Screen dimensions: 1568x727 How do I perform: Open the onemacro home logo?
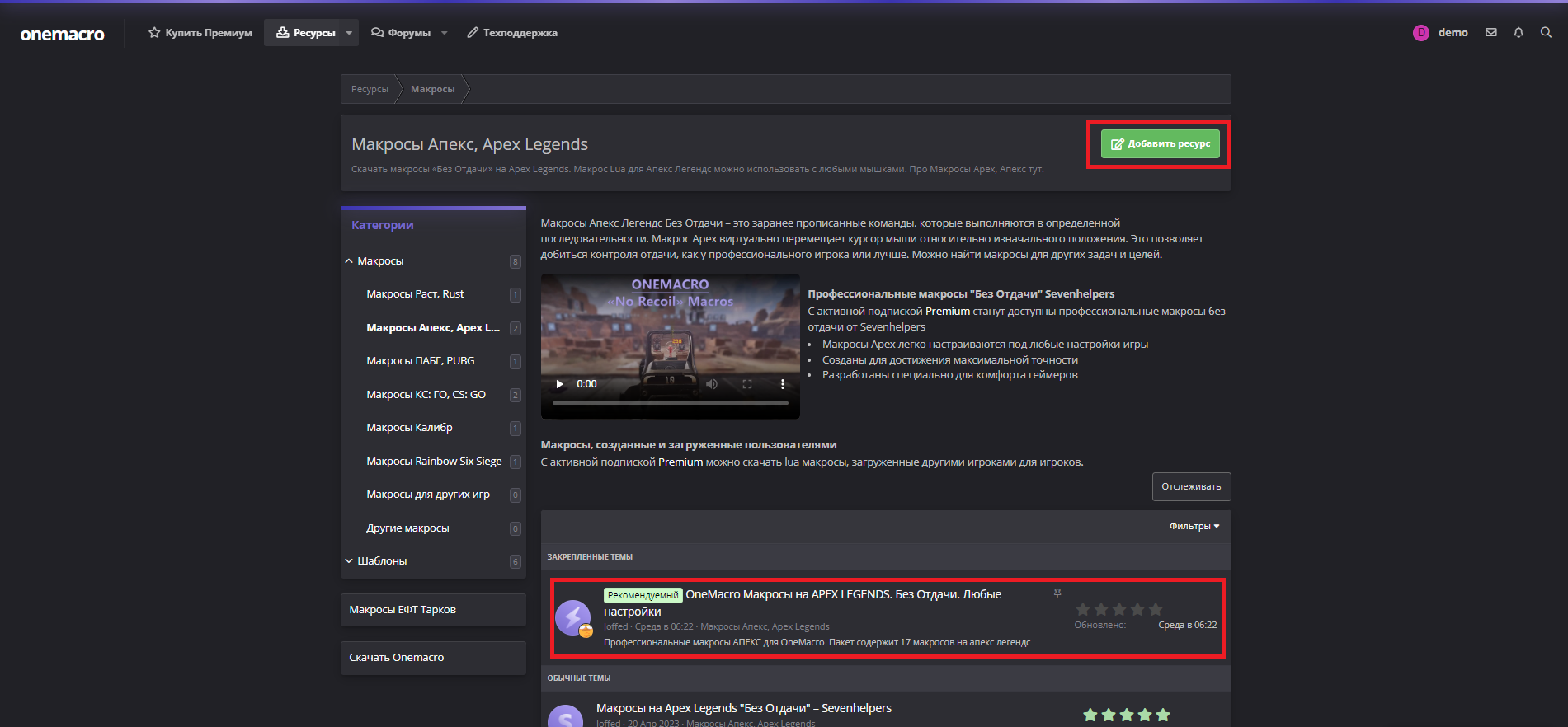(x=63, y=34)
